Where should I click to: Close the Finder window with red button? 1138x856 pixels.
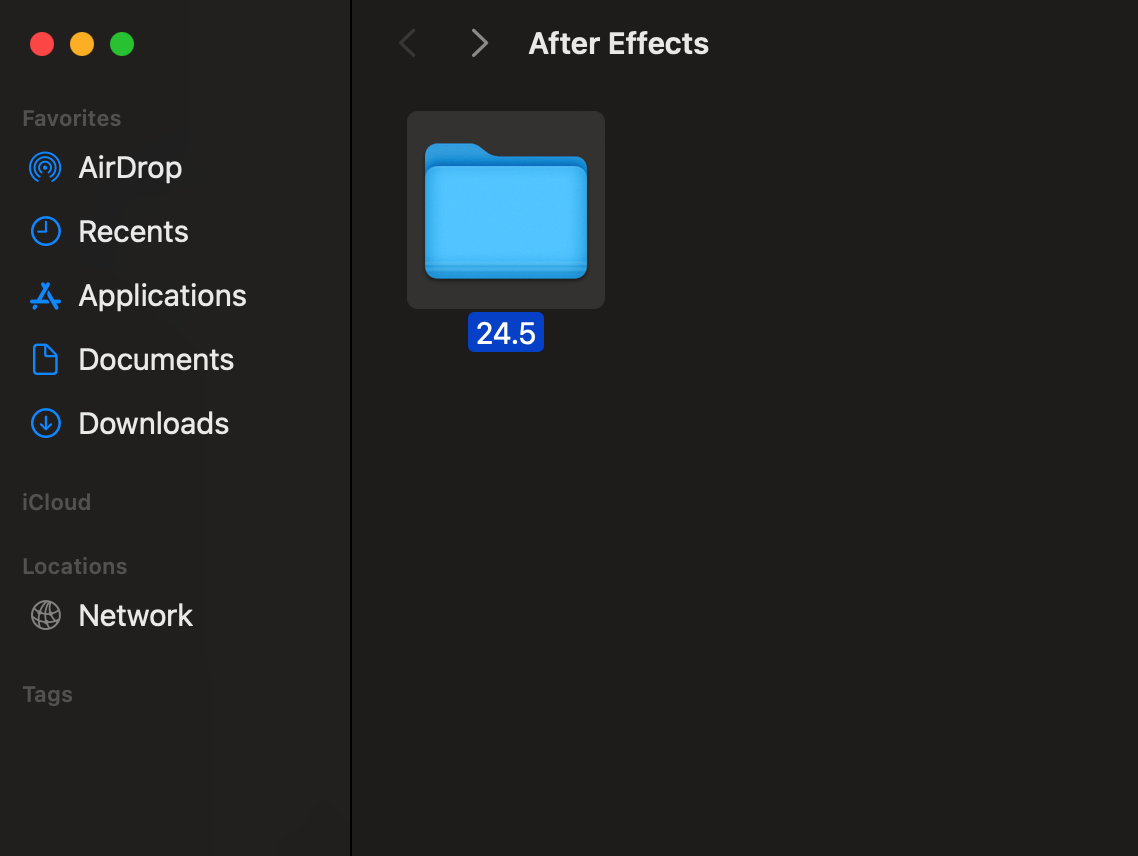coord(42,44)
